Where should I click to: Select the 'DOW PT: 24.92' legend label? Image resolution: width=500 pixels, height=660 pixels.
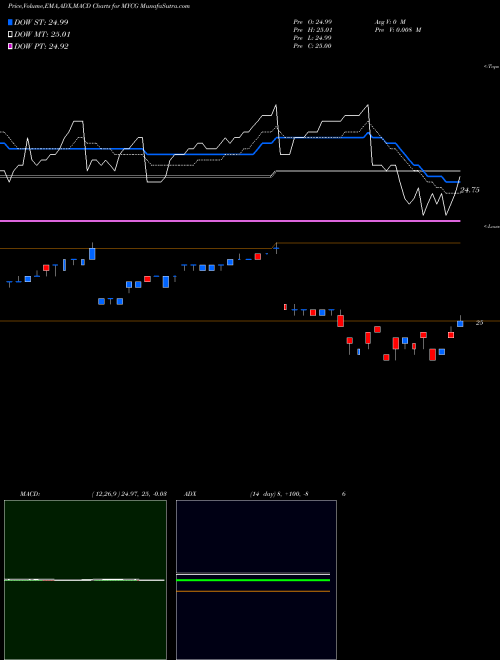(41, 46)
